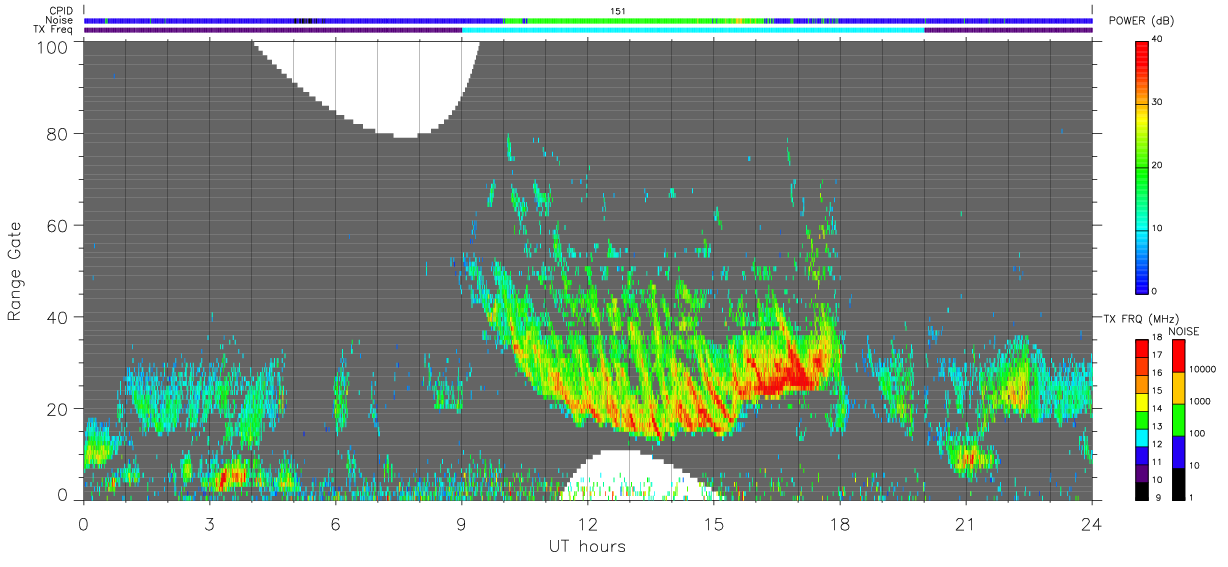
Task: Click the NOISE legend title
Action: pyautogui.click(x=1184, y=331)
